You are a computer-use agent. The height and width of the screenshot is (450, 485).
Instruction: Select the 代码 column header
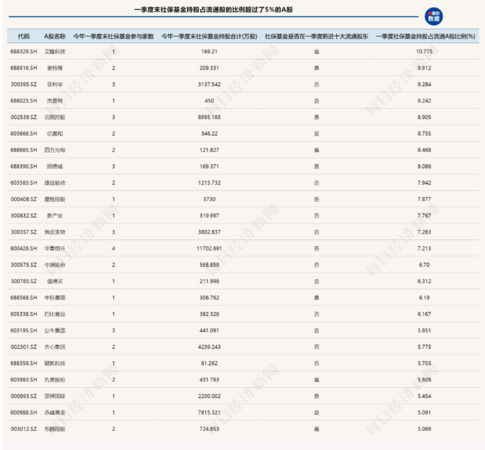24,36
